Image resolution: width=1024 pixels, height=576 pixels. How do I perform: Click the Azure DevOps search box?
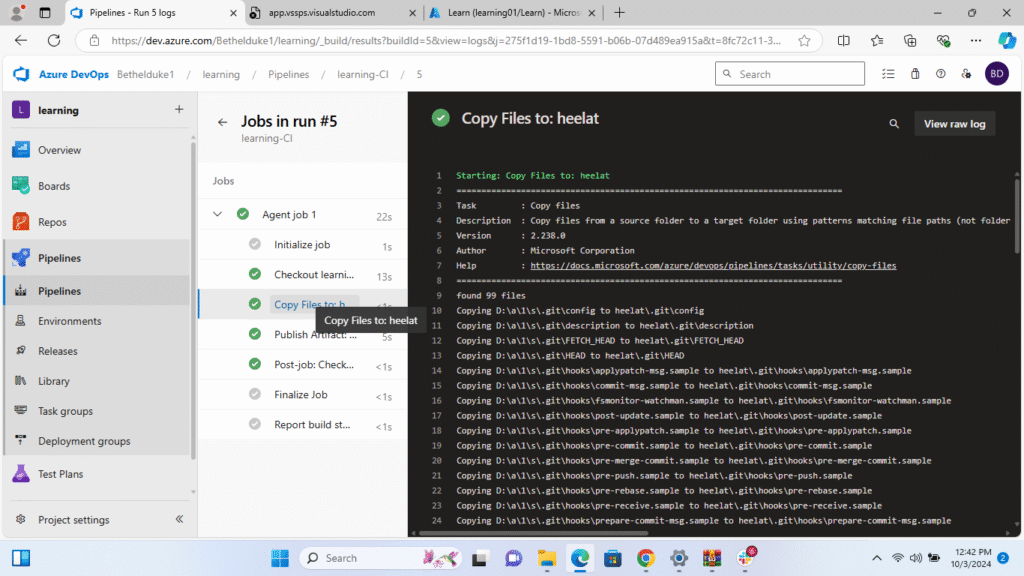click(x=790, y=74)
